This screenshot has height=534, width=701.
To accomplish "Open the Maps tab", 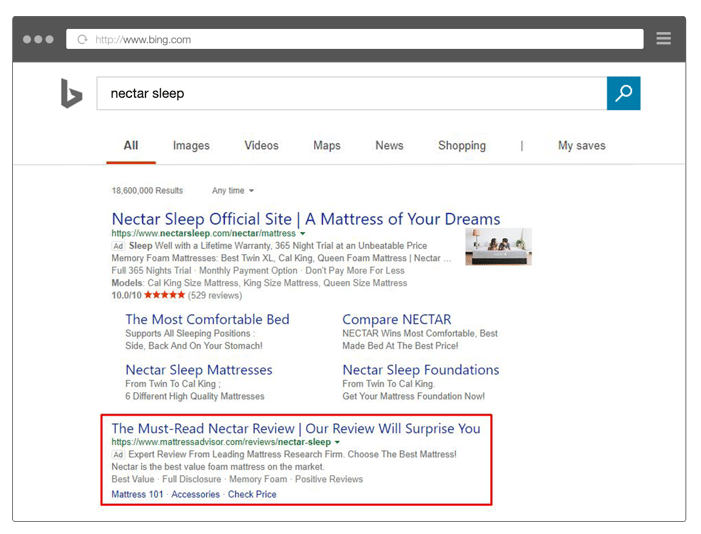I will [327, 146].
